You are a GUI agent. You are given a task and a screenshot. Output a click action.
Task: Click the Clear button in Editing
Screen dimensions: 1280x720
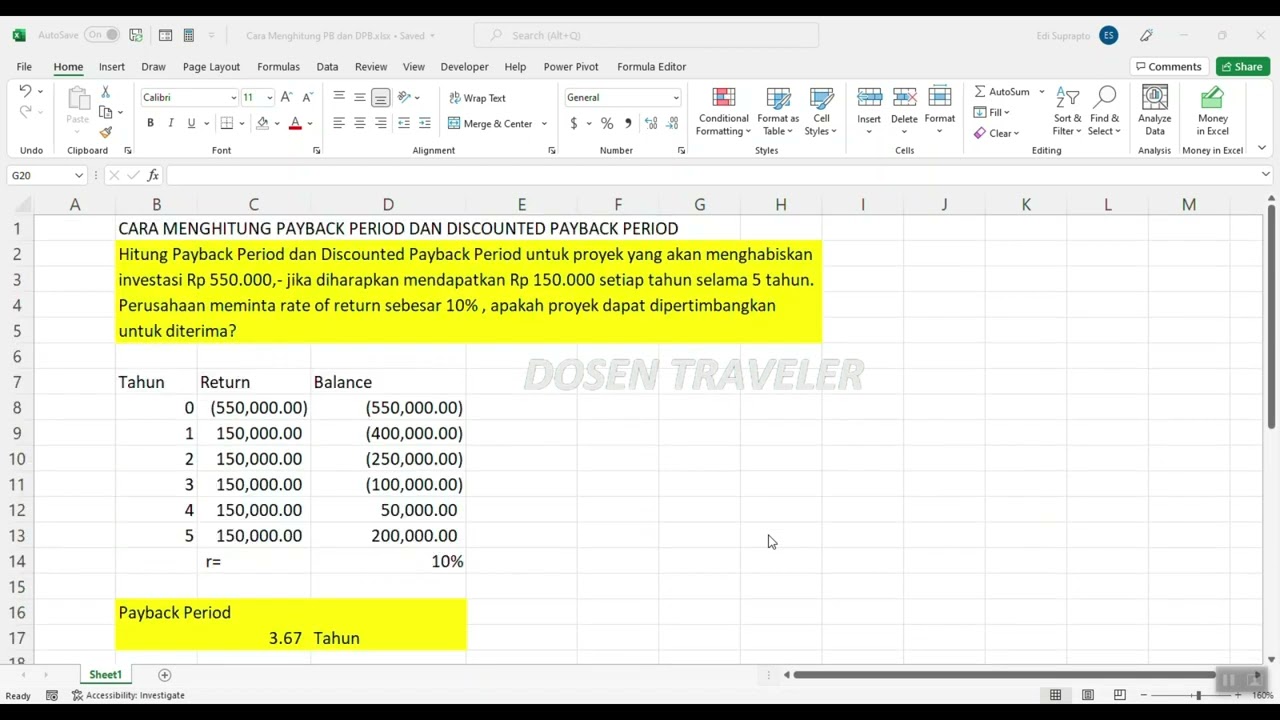[996, 133]
